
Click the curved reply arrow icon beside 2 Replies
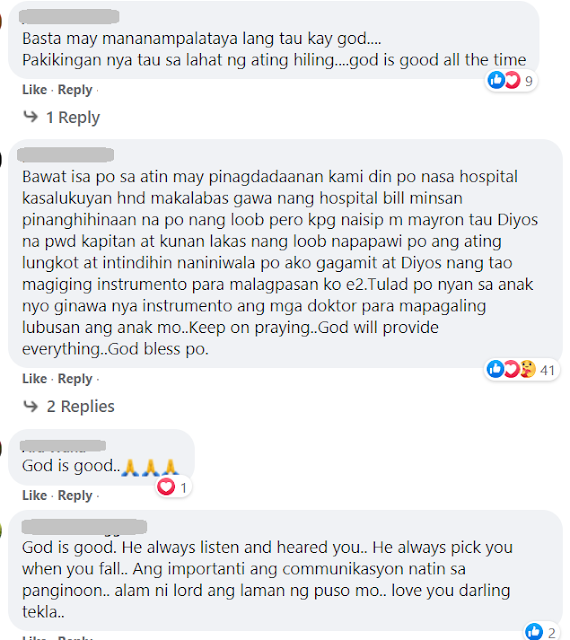(x=31, y=406)
